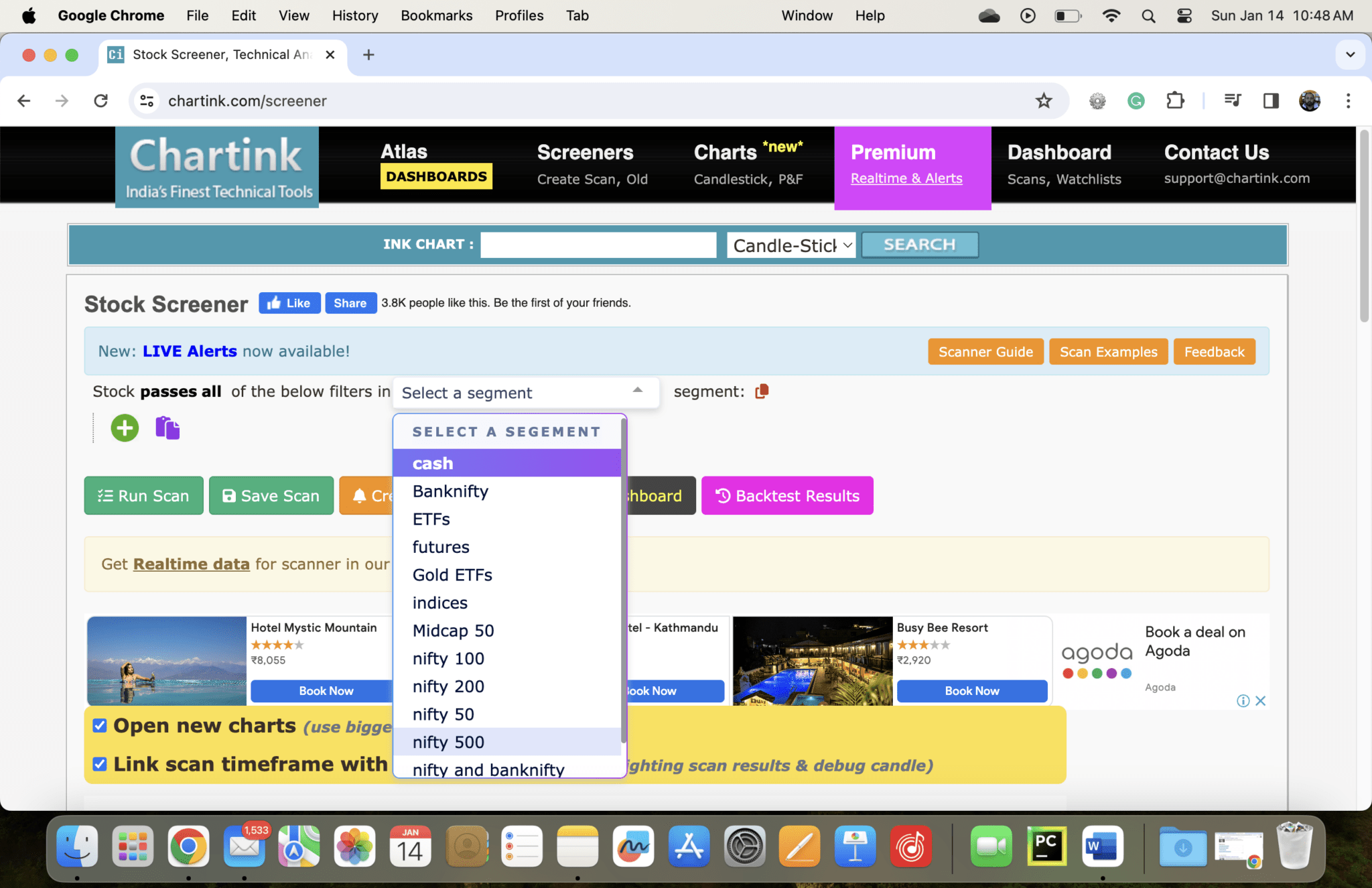Select nifty 500 from the segment list
Viewport: 1372px width, 888px height.
click(448, 741)
